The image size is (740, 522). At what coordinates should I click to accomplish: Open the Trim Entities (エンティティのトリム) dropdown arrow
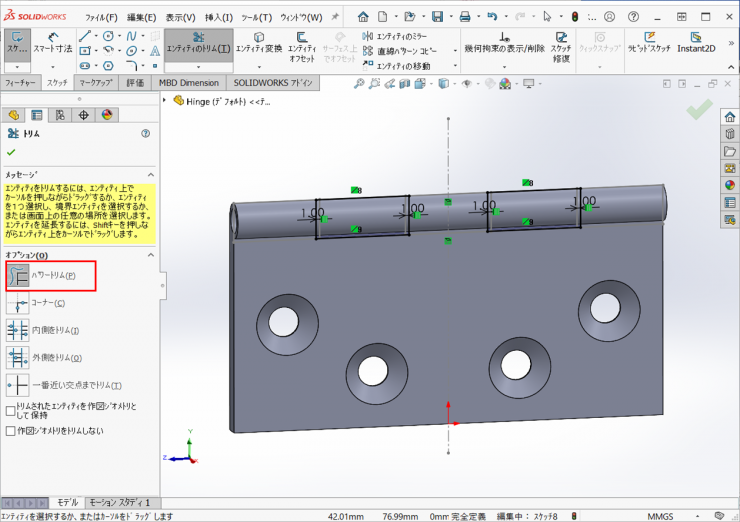(198, 66)
